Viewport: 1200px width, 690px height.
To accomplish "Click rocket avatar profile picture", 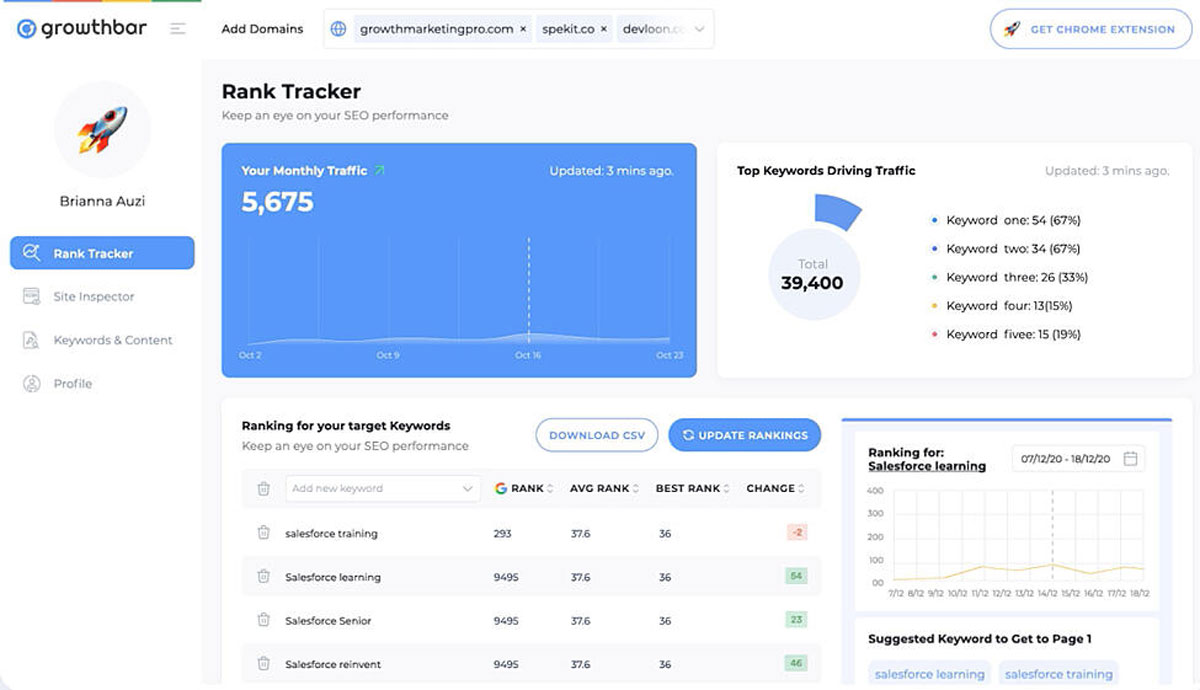I will tap(102, 130).
